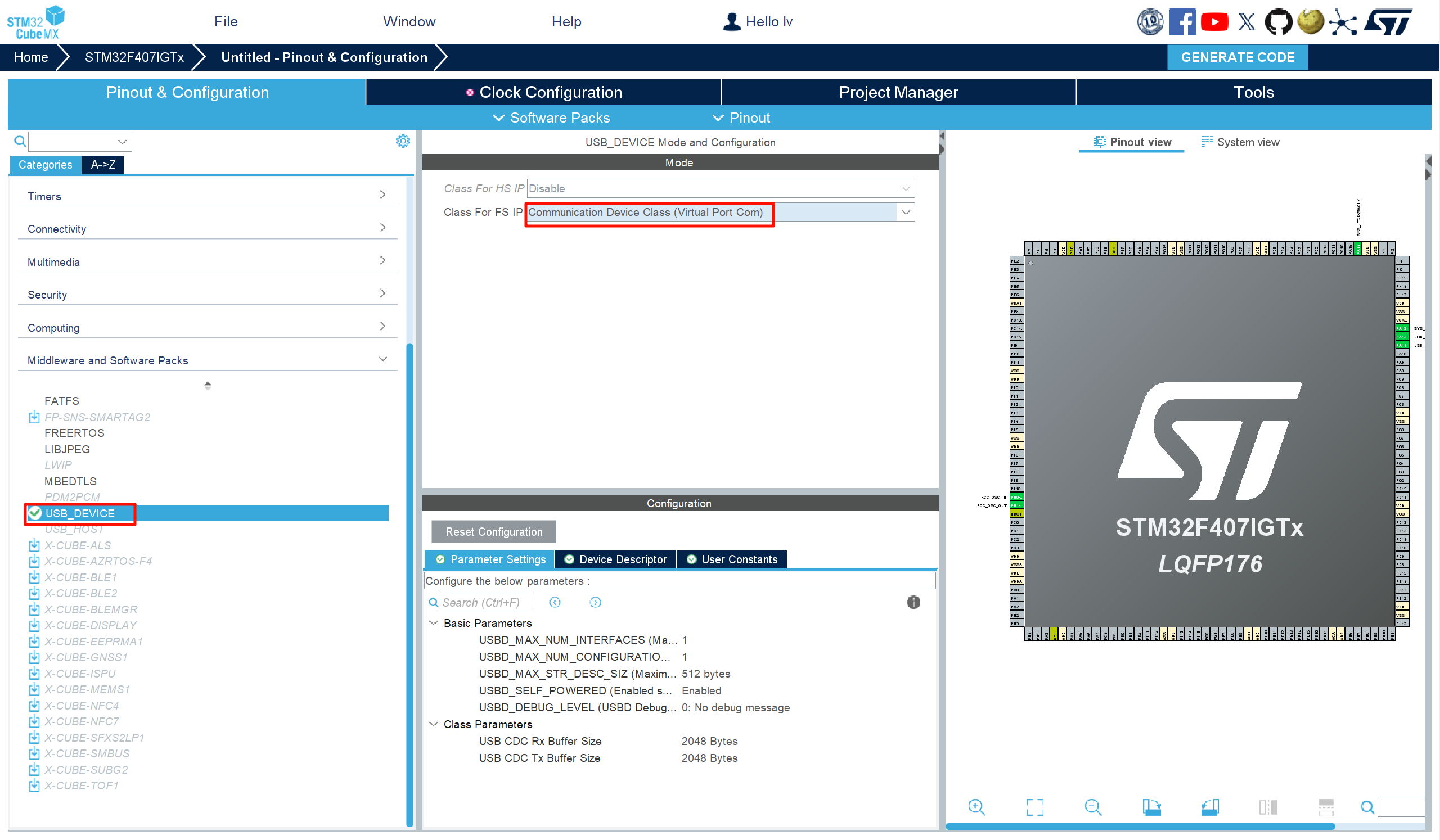Select FATFS in the middleware list
The image size is (1440, 840).
pos(62,401)
